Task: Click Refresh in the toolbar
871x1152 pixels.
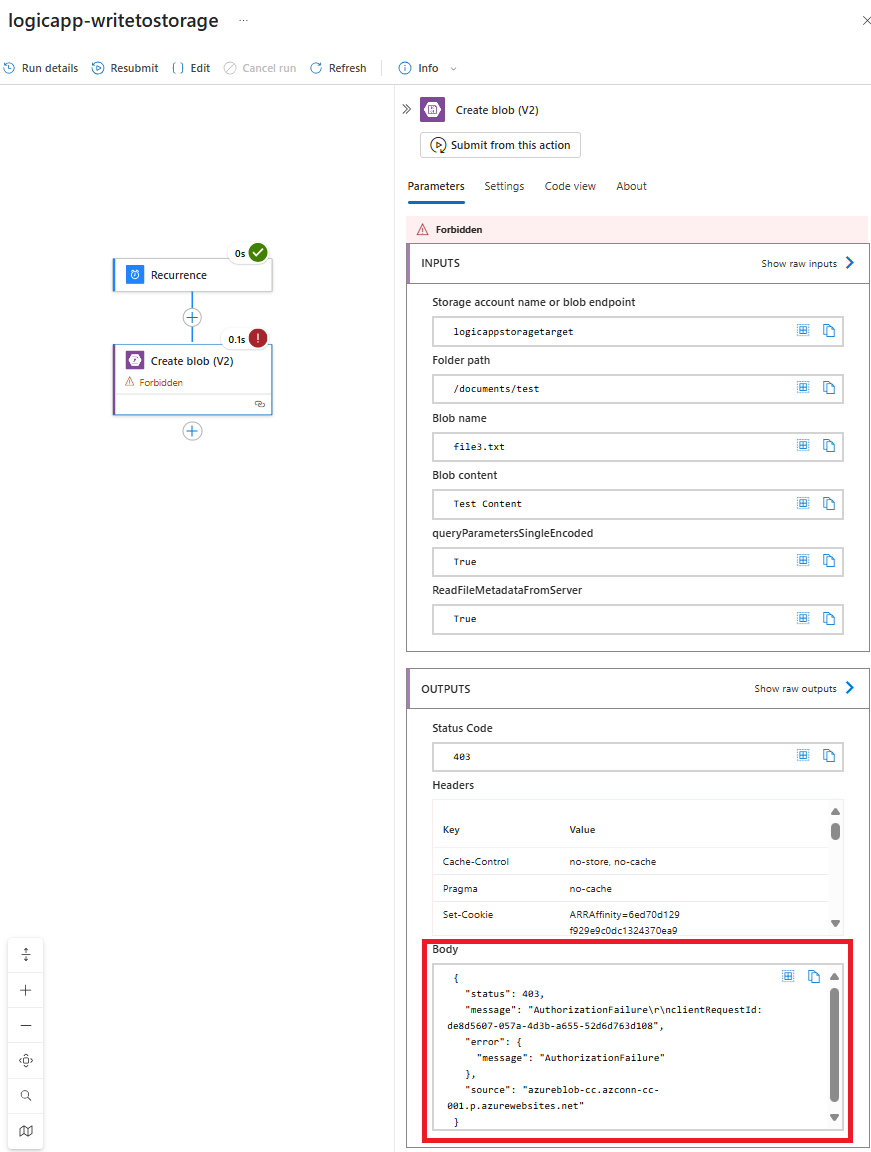Action: (x=338, y=68)
